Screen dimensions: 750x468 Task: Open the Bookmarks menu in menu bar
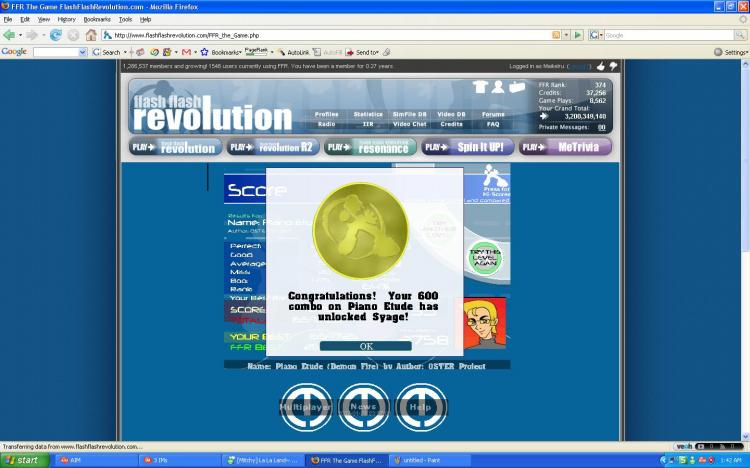pyautogui.click(x=97, y=20)
